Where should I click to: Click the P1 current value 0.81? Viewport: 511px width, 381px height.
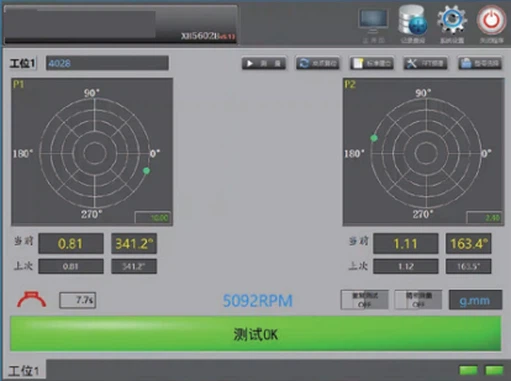tap(71, 244)
